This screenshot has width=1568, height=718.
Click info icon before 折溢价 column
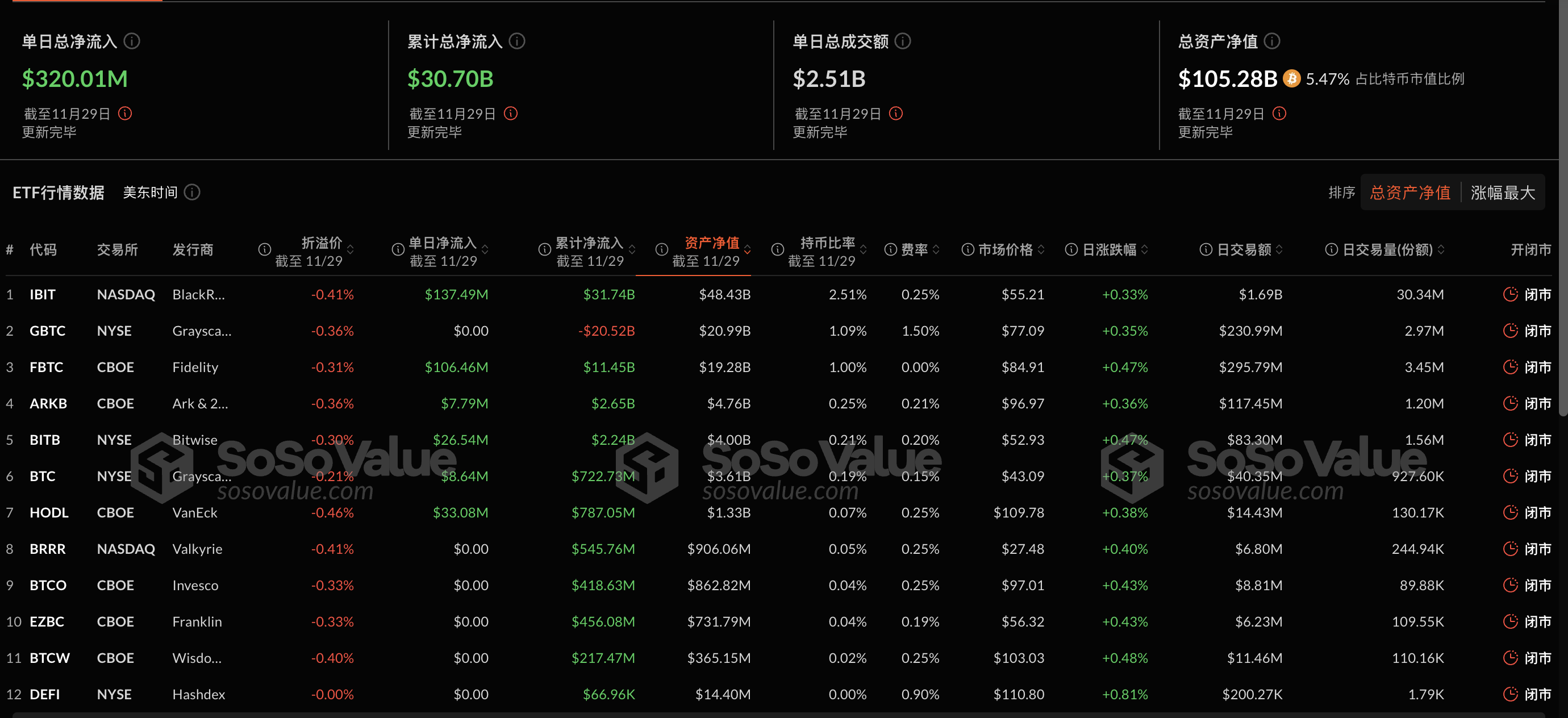[x=264, y=249]
